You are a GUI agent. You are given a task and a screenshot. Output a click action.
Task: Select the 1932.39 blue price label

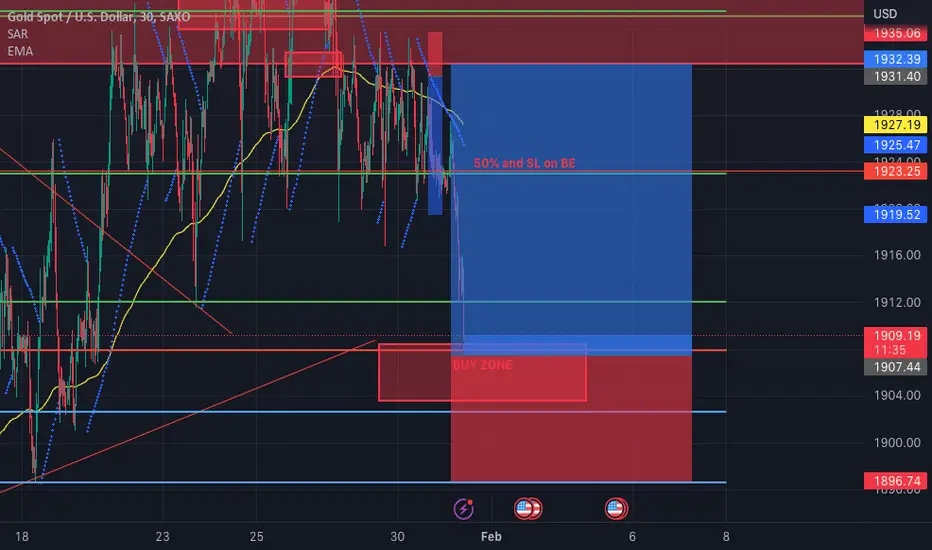tap(895, 59)
